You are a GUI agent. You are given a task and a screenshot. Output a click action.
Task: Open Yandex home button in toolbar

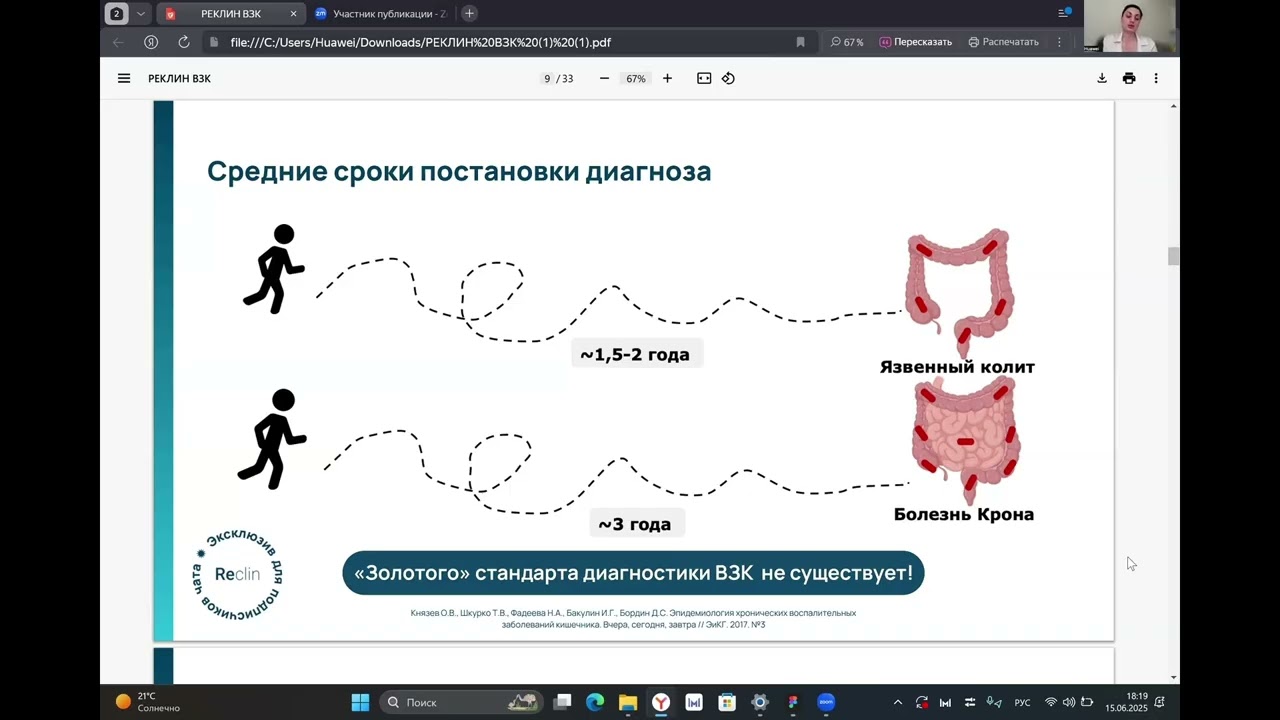pyautogui.click(x=151, y=42)
